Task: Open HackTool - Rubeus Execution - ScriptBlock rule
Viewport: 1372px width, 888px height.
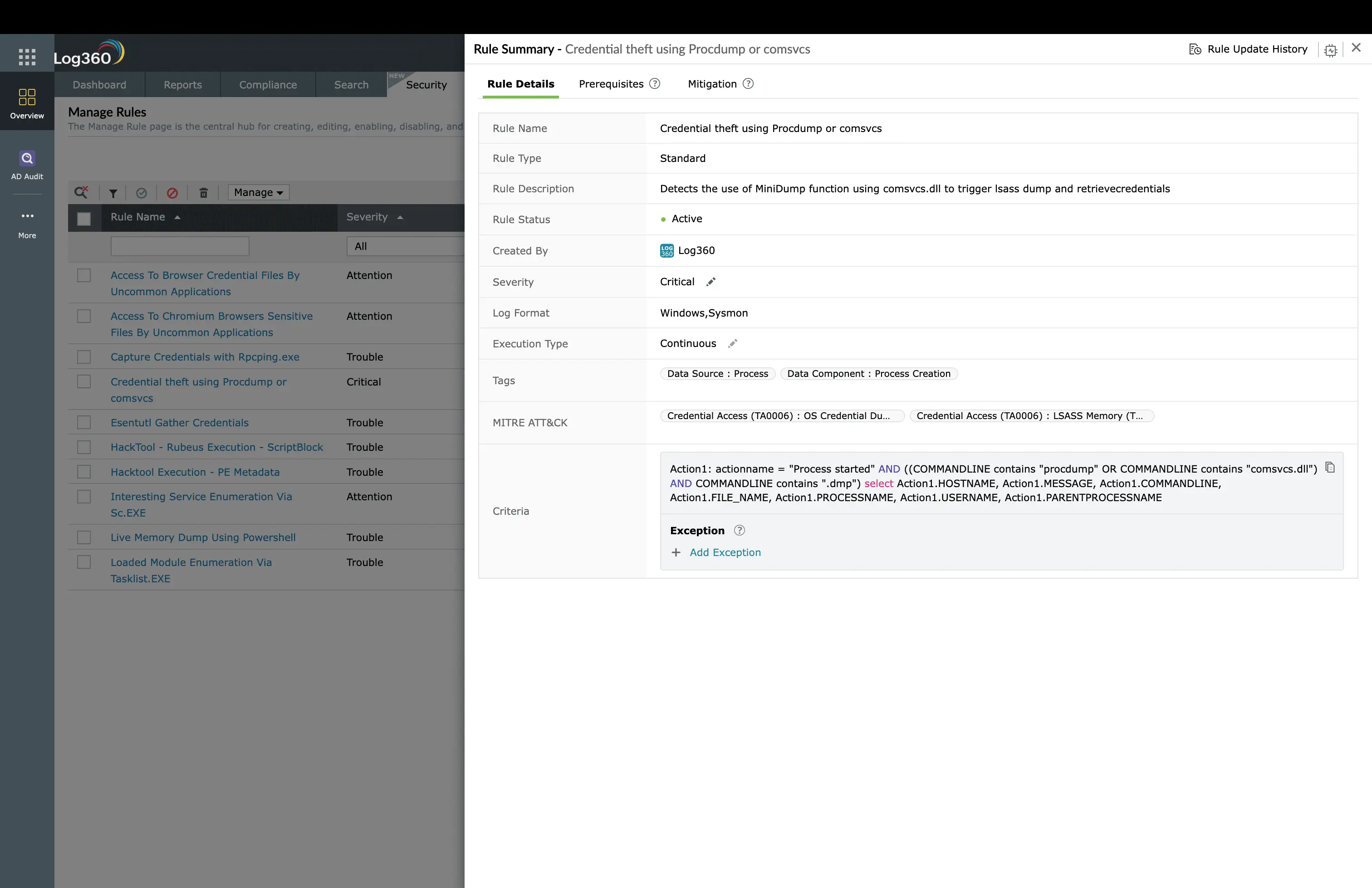Action: pos(217,448)
